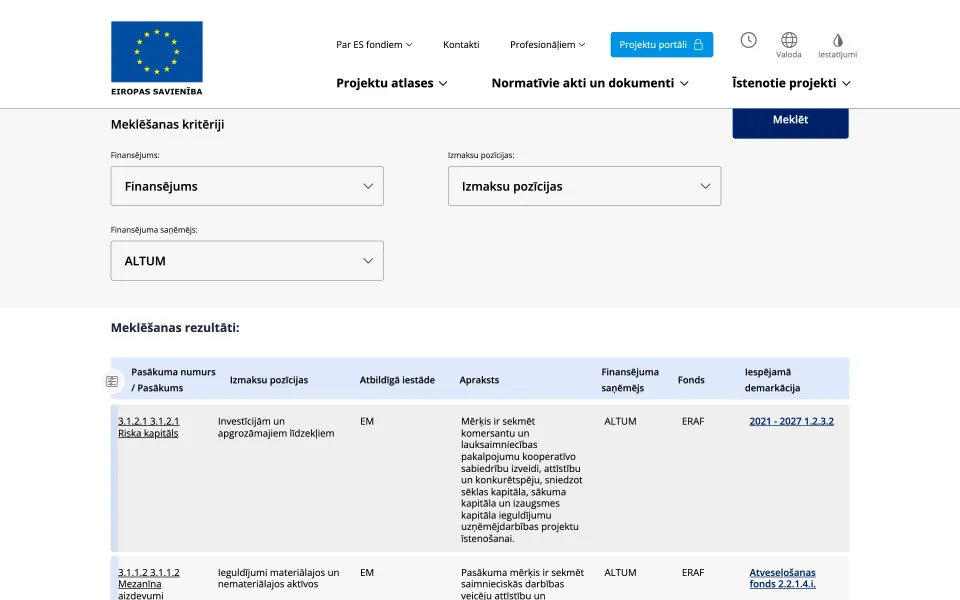Image resolution: width=960 pixels, height=600 pixels.
Task: Click the Meklēšanas rezultāti heading
Action: click(x=175, y=328)
